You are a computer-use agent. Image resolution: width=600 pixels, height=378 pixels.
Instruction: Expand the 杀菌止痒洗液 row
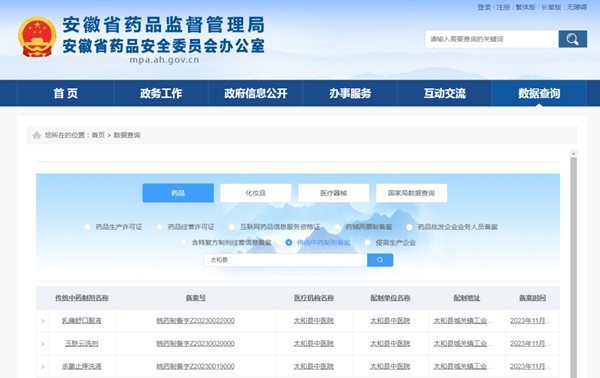pyautogui.click(x=42, y=367)
